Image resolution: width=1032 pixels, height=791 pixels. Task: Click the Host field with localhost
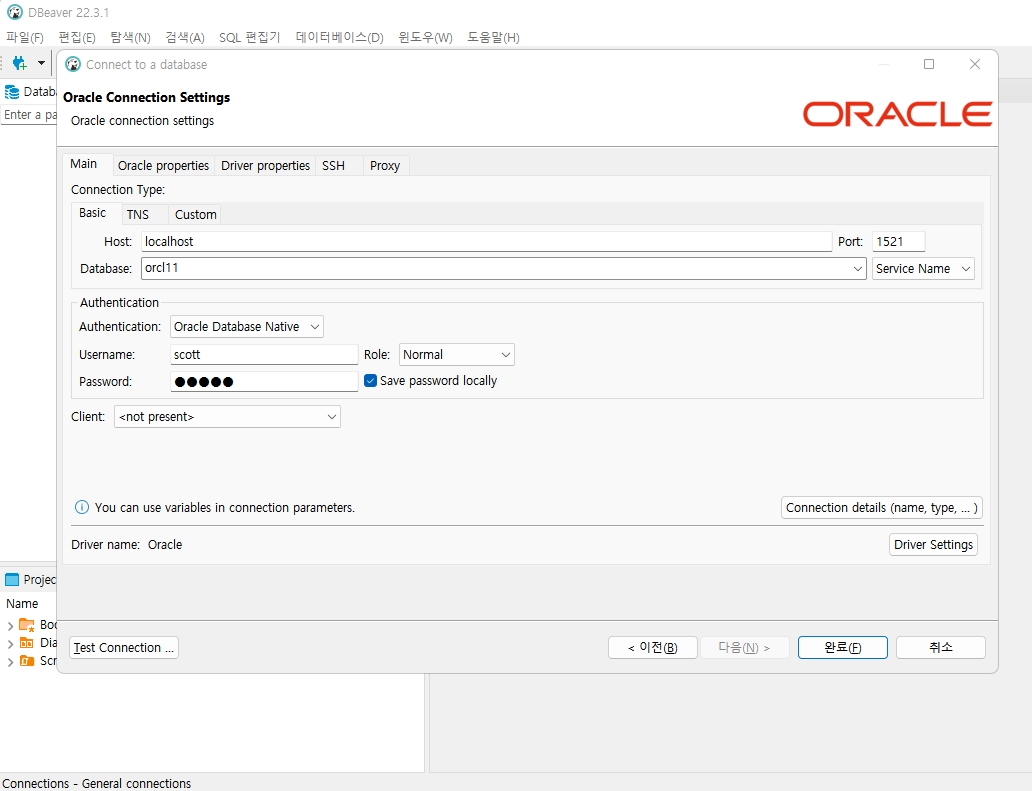(486, 242)
